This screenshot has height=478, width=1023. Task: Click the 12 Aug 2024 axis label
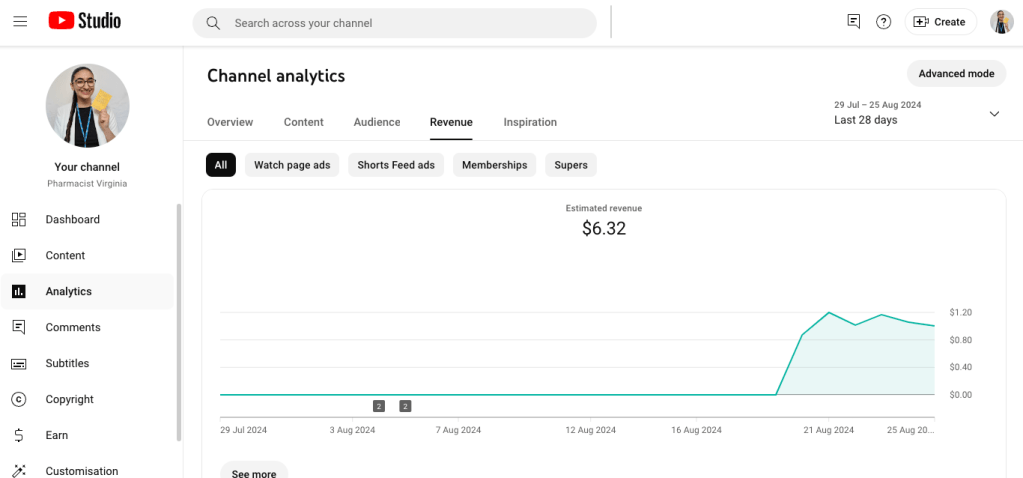tap(590, 430)
